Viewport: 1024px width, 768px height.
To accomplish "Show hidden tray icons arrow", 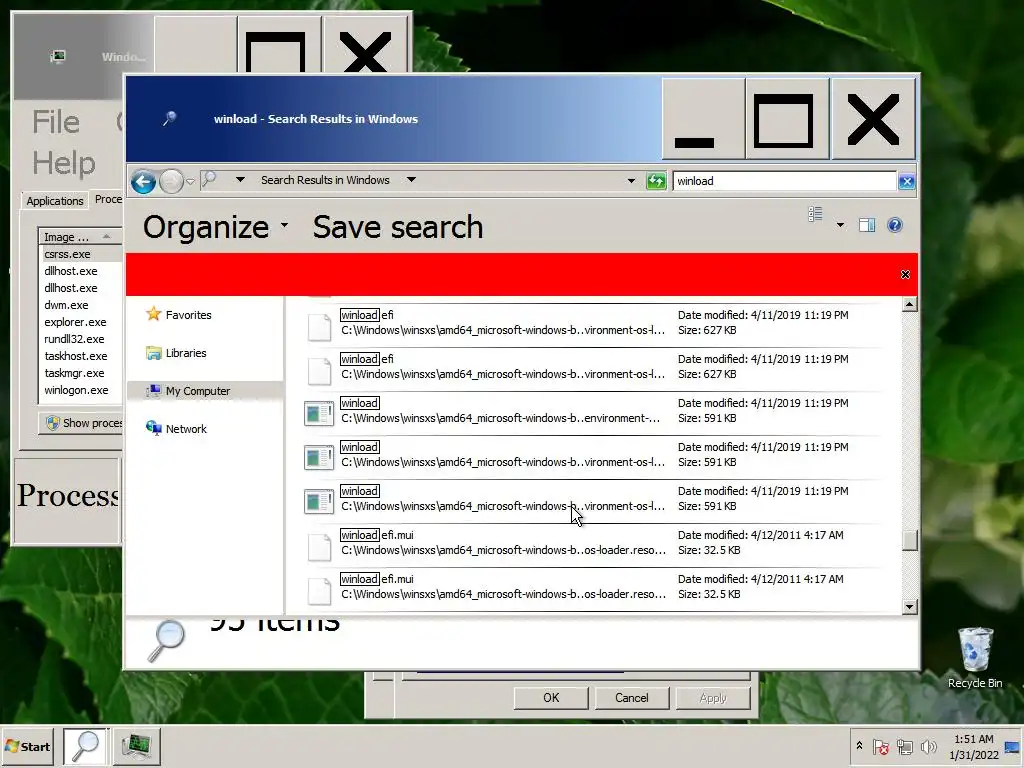I will tap(859, 746).
